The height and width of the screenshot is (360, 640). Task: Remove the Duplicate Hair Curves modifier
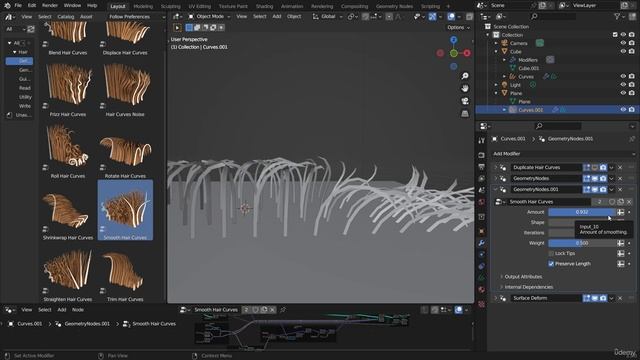point(620,168)
